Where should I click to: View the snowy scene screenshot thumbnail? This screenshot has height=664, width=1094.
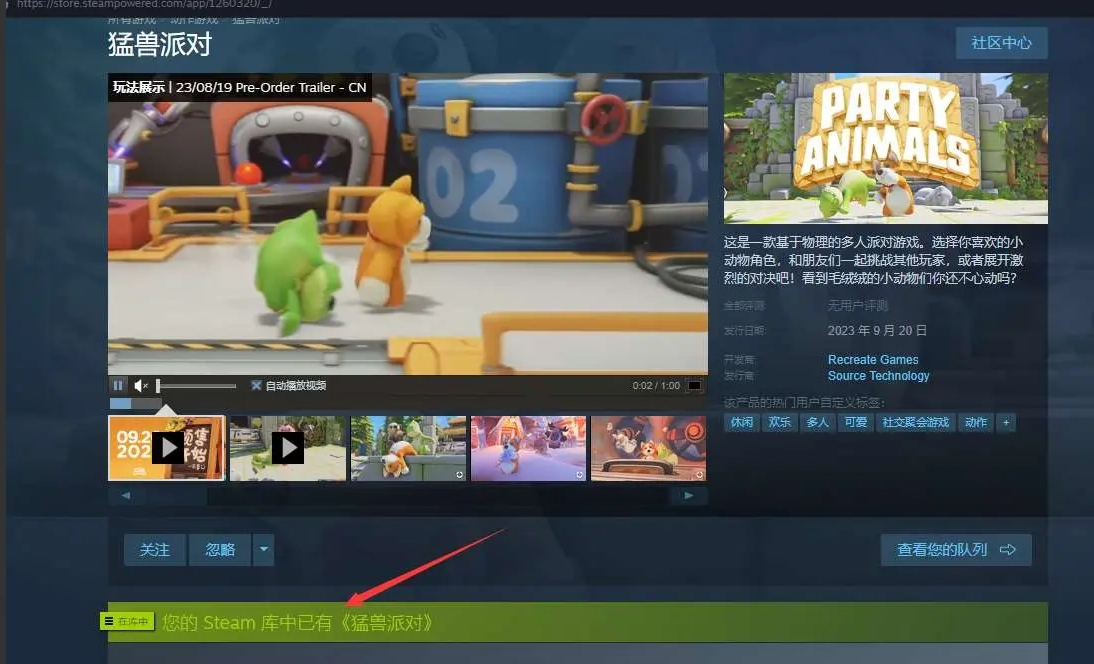(x=528, y=448)
